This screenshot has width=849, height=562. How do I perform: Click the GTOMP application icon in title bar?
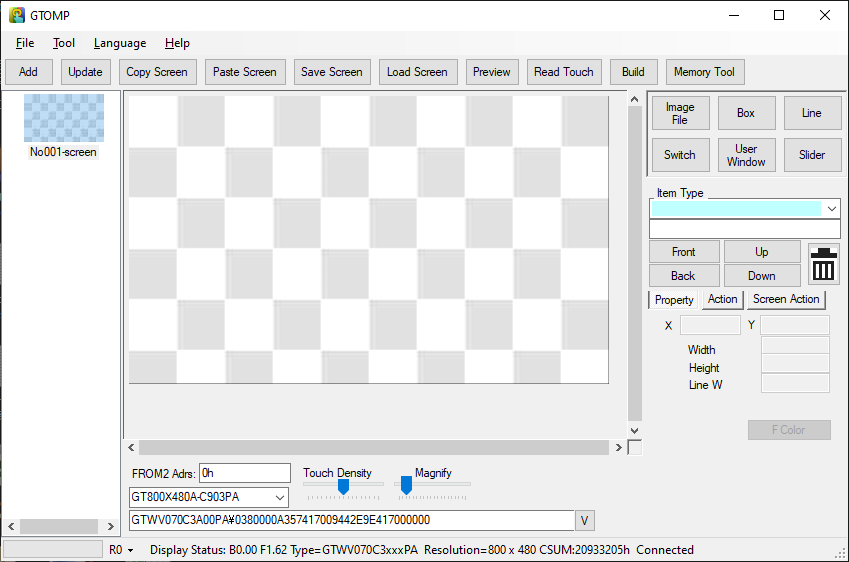[17, 15]
